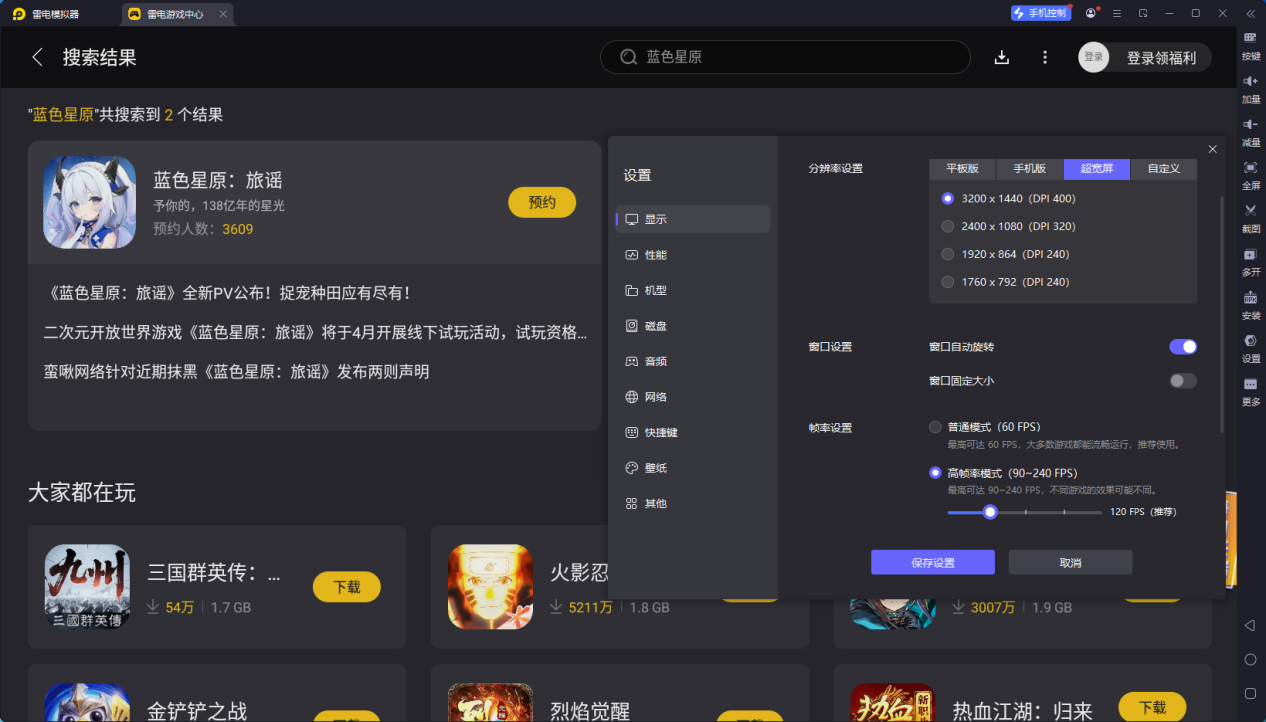
Task: Click 下载 for 热血江湖：归来
Action: [x=1152, y=707]
